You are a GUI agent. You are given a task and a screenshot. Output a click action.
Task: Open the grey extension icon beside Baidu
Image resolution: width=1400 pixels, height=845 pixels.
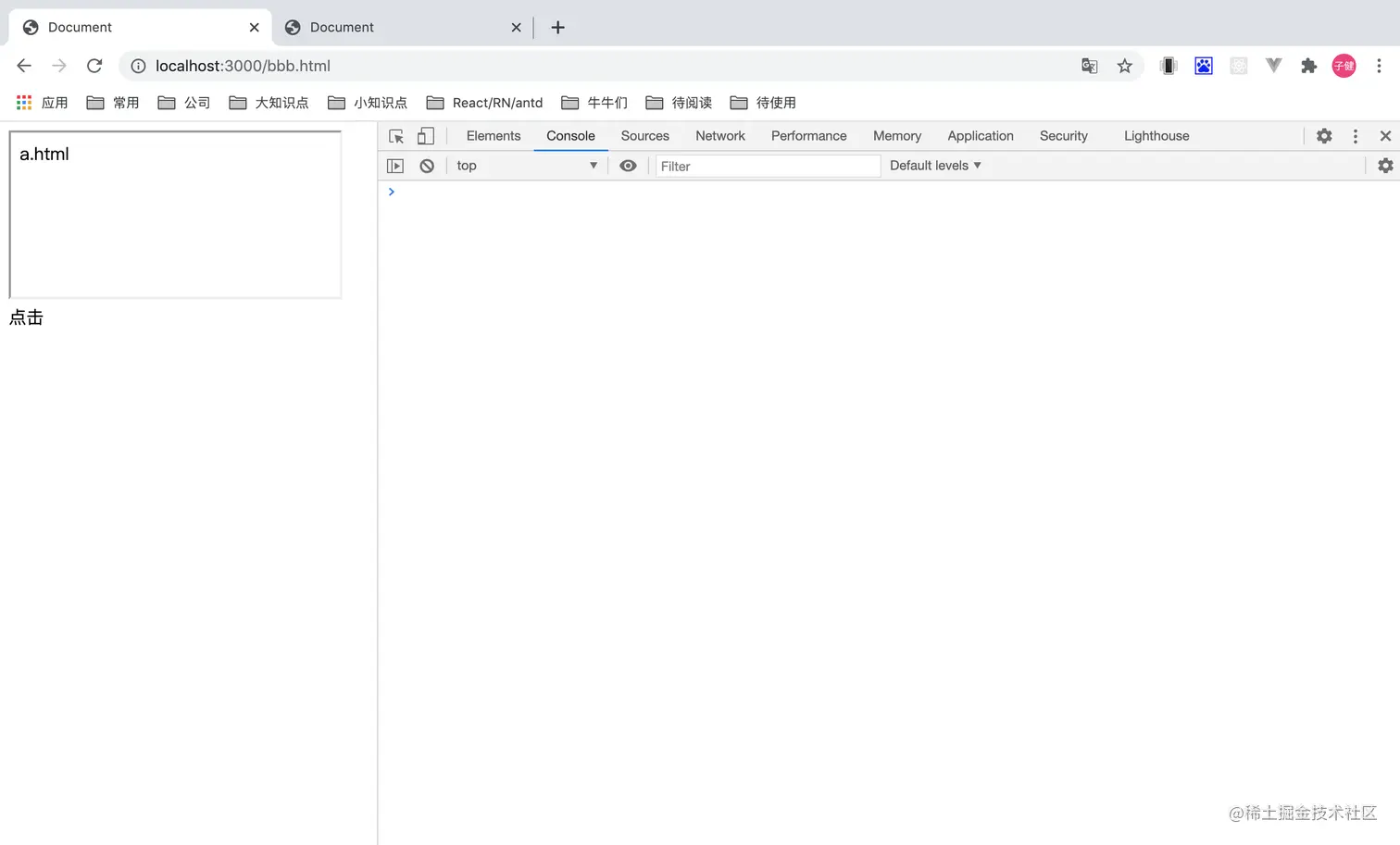(1239, 66)
